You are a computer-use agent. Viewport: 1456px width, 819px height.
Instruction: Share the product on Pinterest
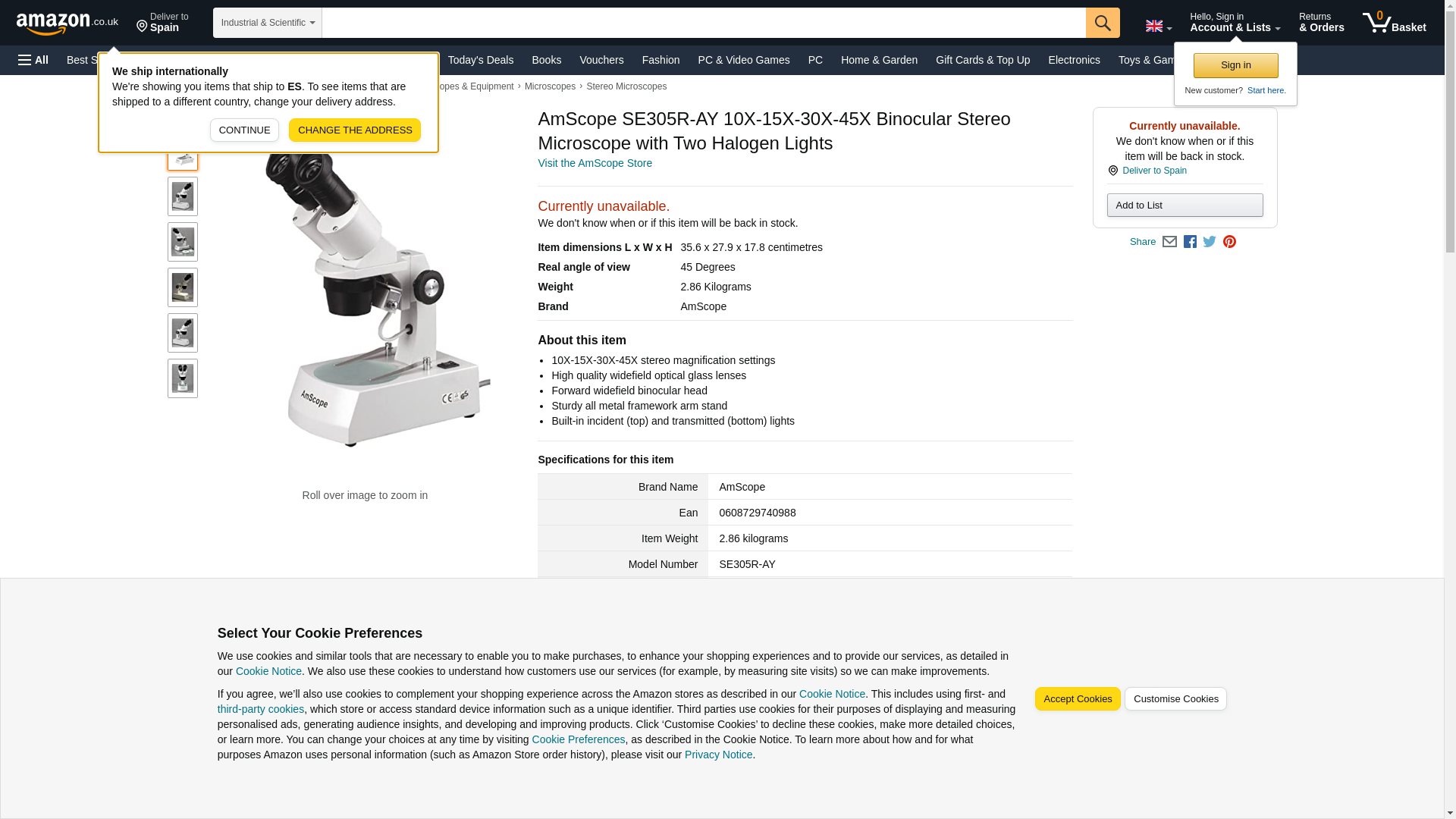(1229, 242)
